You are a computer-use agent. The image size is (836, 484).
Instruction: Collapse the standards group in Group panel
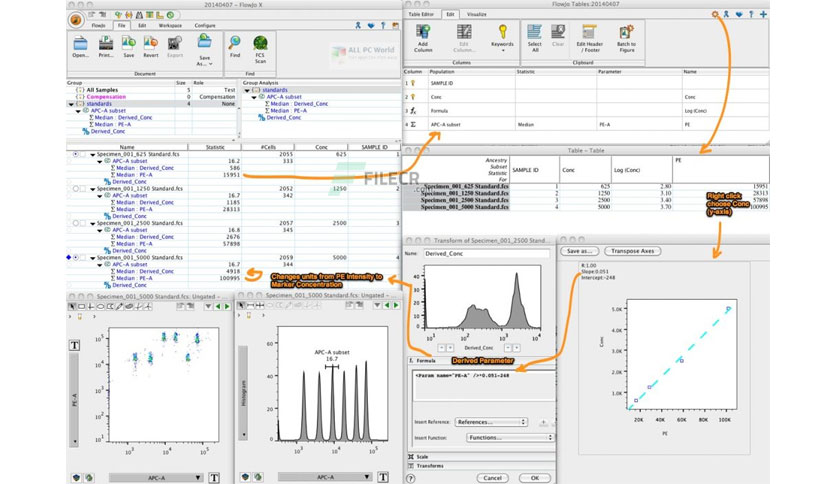[x=71, y=104]
